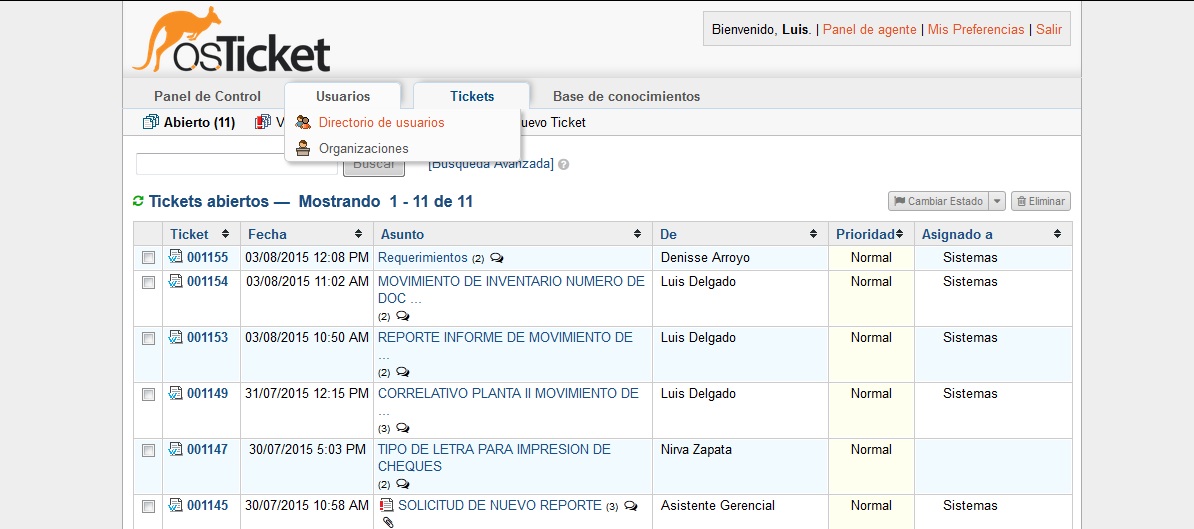Click conversation bubble under TIPO DE LETRA subject
The width and height of the screenshot is (1194, 529).
tap(403, 484)
